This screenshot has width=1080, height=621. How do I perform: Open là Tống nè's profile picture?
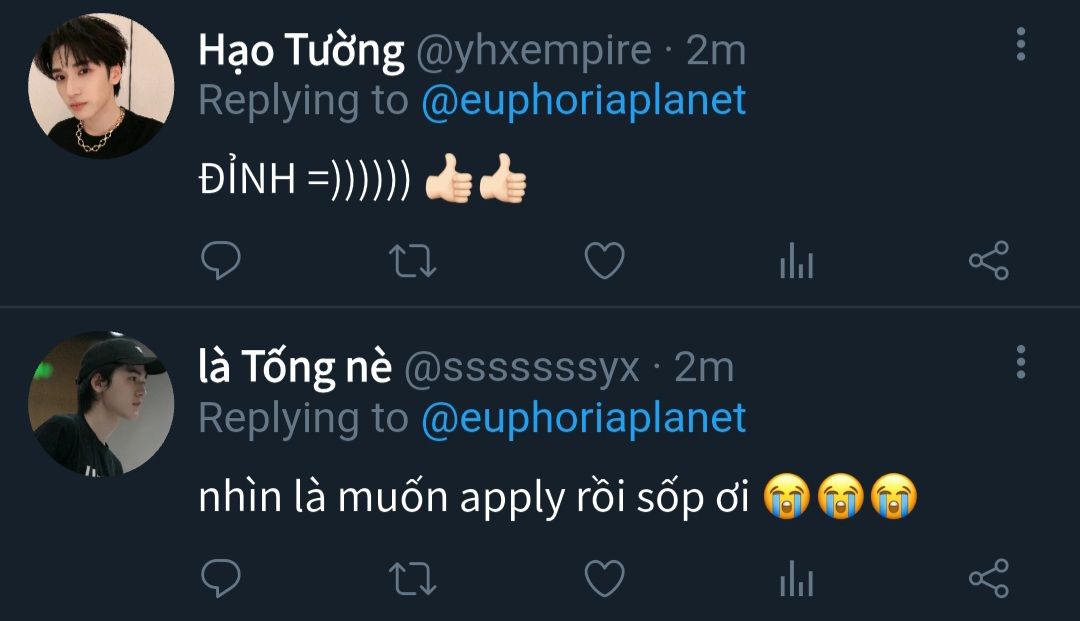point(101,404)
